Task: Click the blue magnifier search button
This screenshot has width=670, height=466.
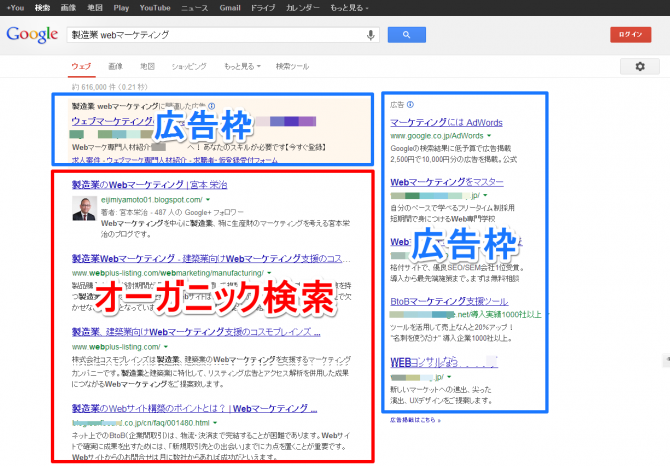Action: click(406, 35)
